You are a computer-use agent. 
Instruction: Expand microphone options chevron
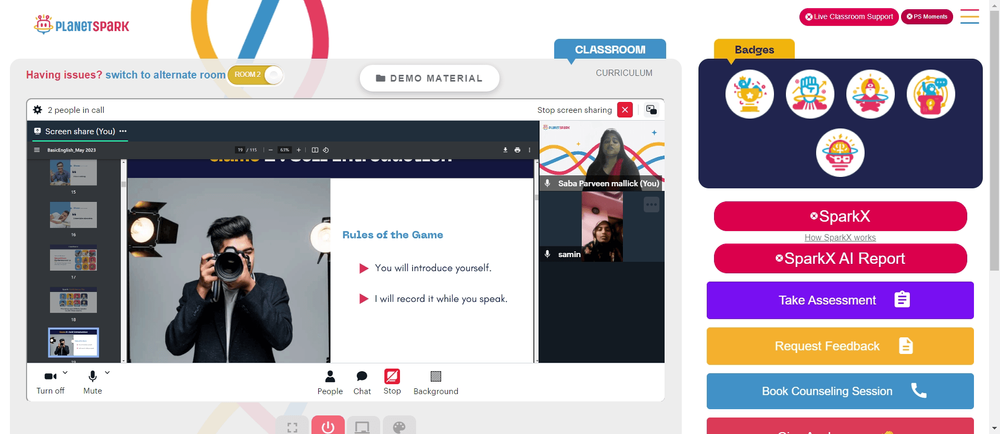point(107,373)
